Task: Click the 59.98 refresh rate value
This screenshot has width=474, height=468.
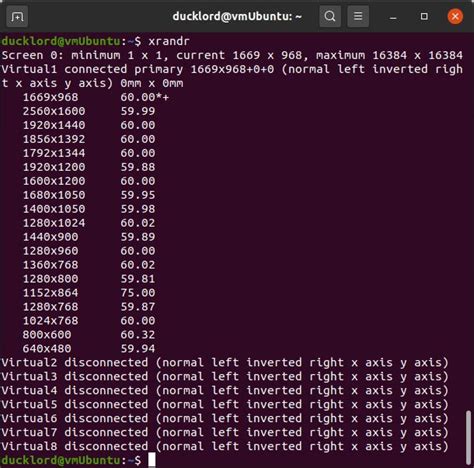Action: click(138, 209)
